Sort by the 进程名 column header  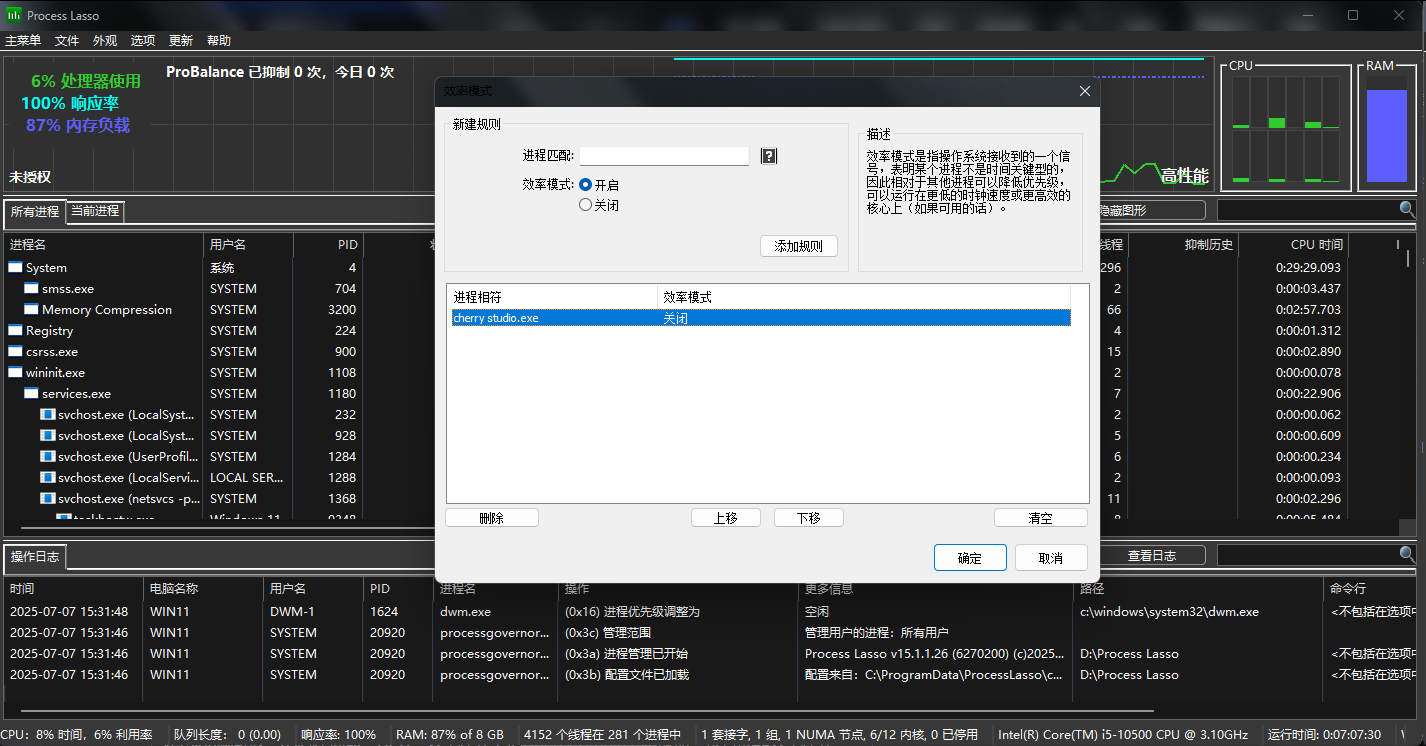point(104,244)
